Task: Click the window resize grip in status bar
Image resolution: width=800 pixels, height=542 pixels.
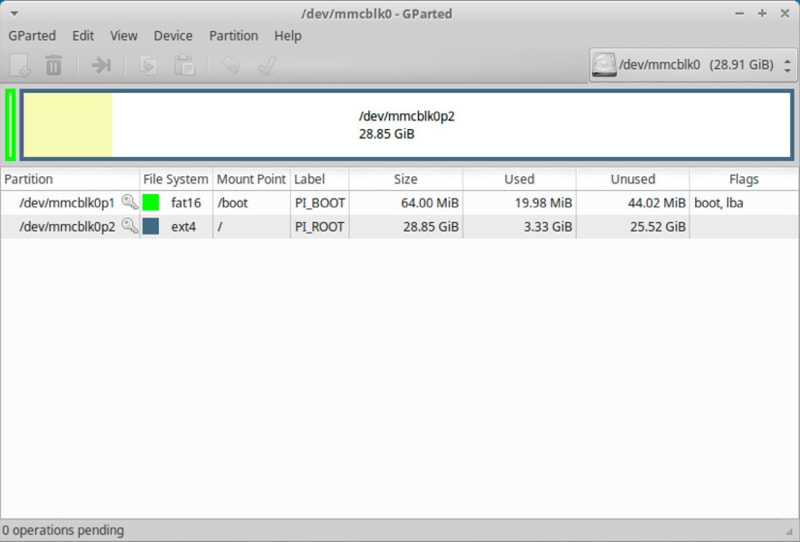Action: pyautogui.click(x=790, y=532)
